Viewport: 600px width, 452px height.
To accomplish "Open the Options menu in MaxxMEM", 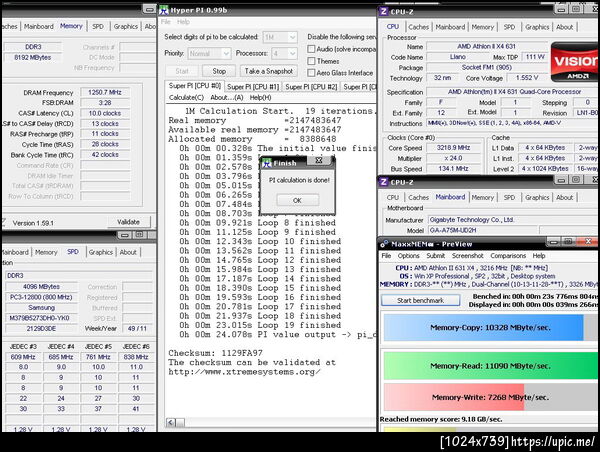I will click(408, 256).
